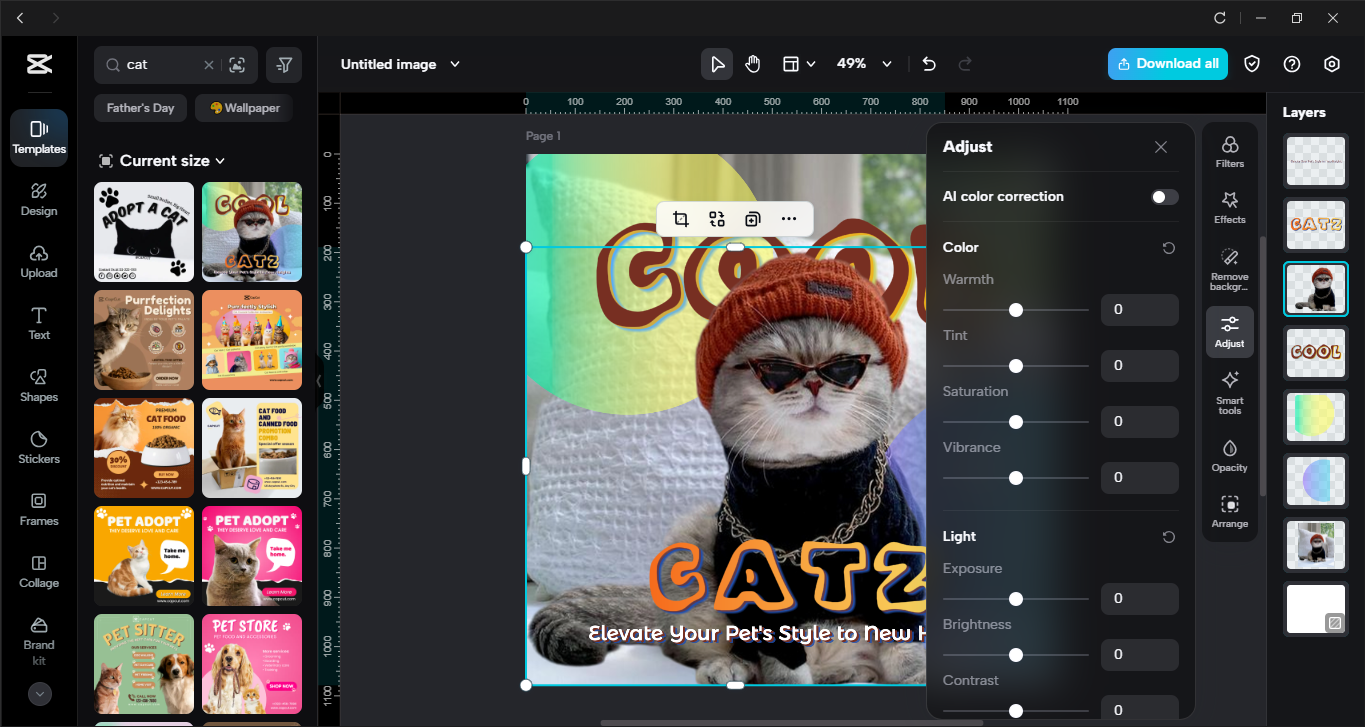
Task: Open the Text tool in left sidebar
Action: click(38, 323)
